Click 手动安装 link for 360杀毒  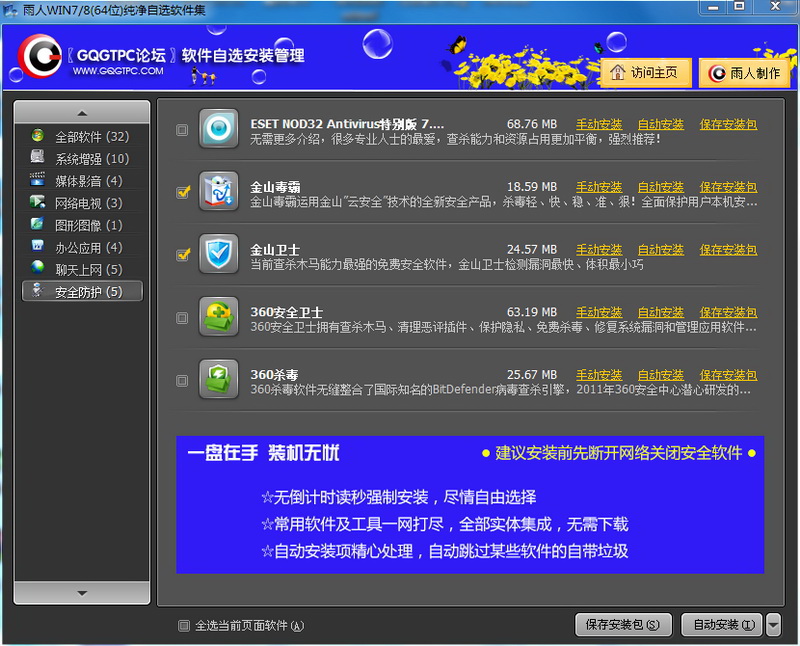599,375
